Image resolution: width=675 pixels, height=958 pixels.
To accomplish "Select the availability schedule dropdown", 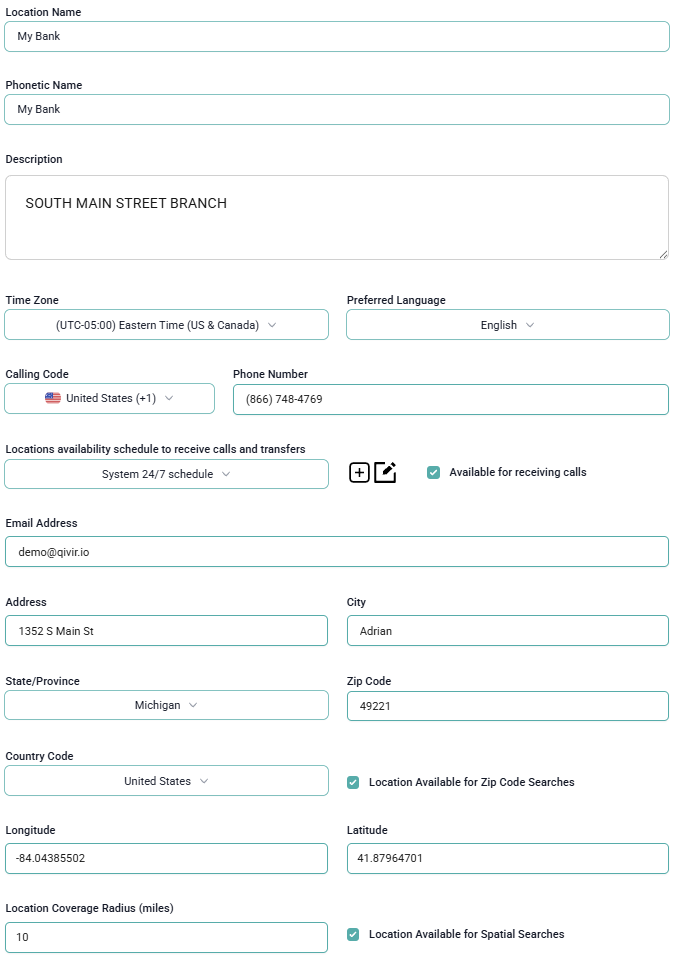I will 166,474.
